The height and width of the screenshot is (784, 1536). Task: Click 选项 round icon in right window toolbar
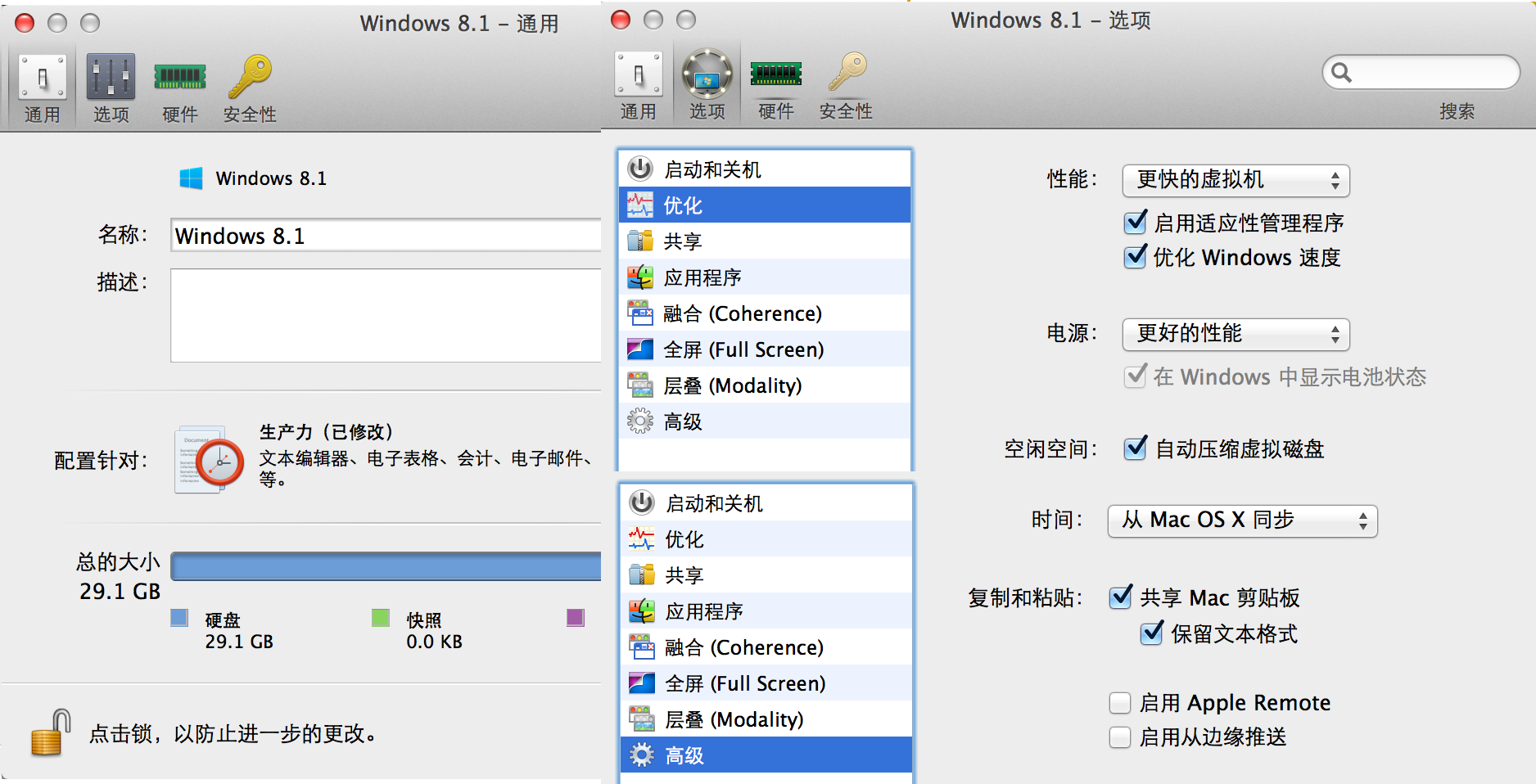[707, 74]
